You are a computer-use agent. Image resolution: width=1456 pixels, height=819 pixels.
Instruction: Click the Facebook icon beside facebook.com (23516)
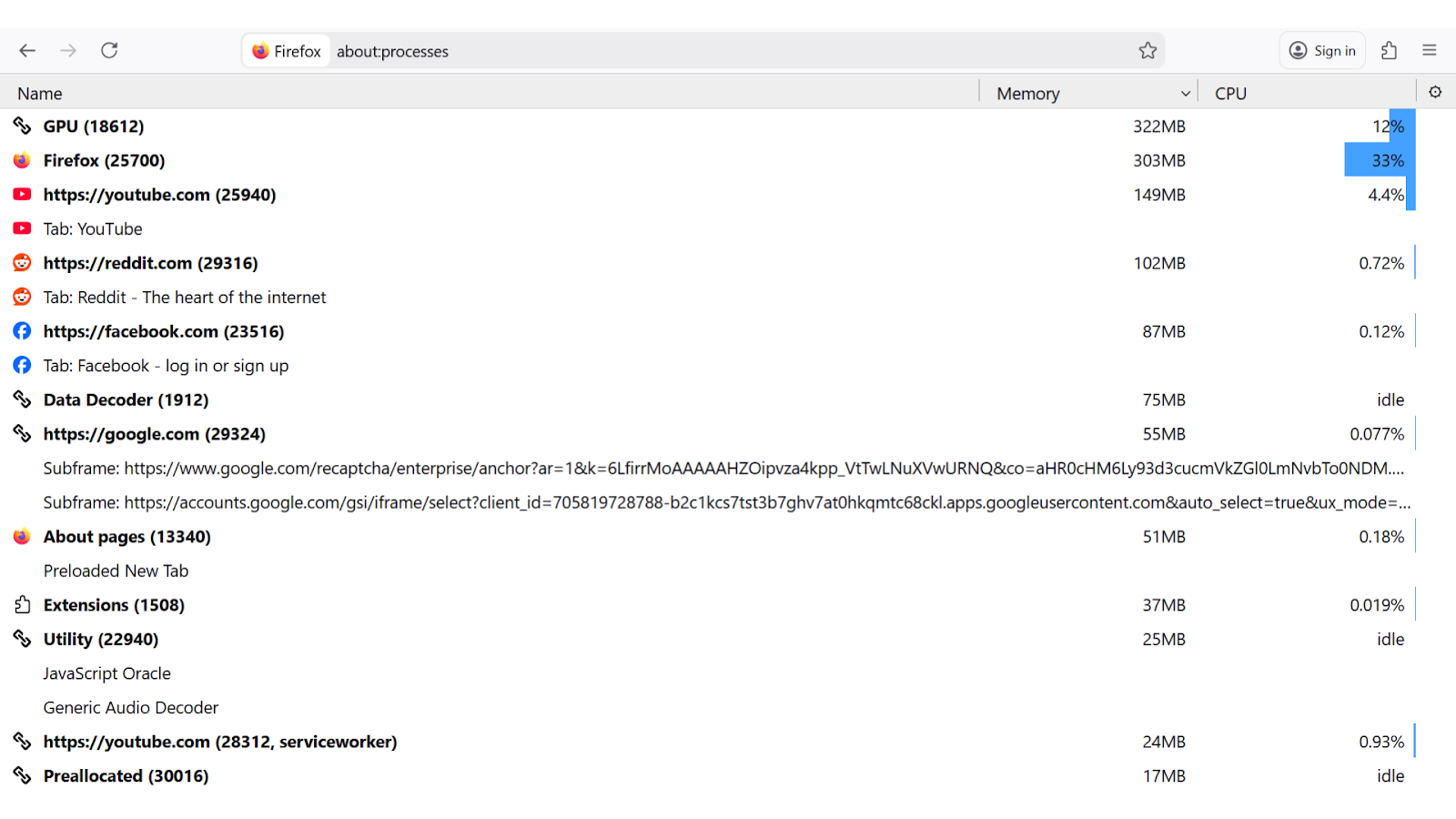click(22, 331)
